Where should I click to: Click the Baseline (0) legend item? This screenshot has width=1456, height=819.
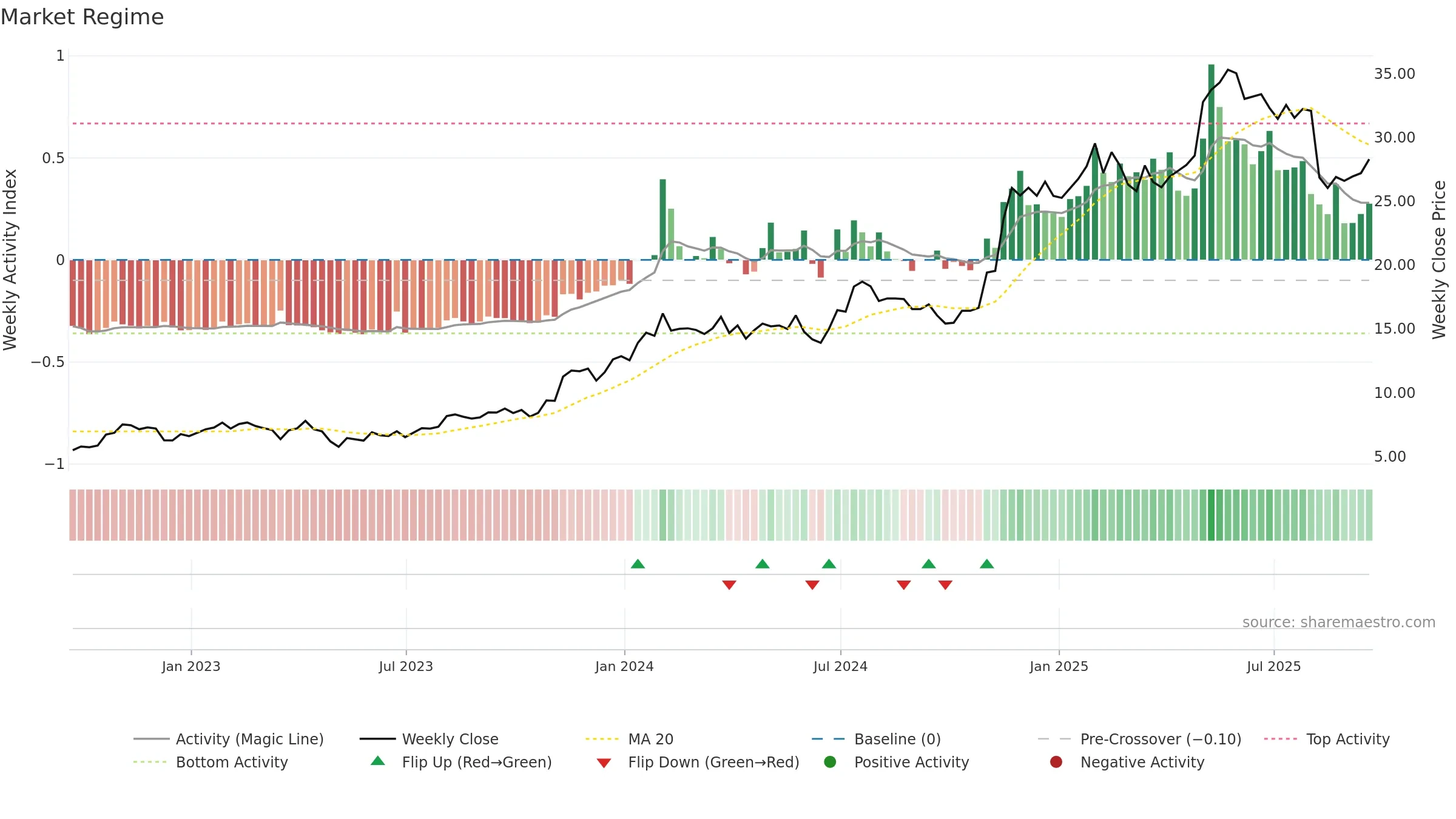click(876, 739)
